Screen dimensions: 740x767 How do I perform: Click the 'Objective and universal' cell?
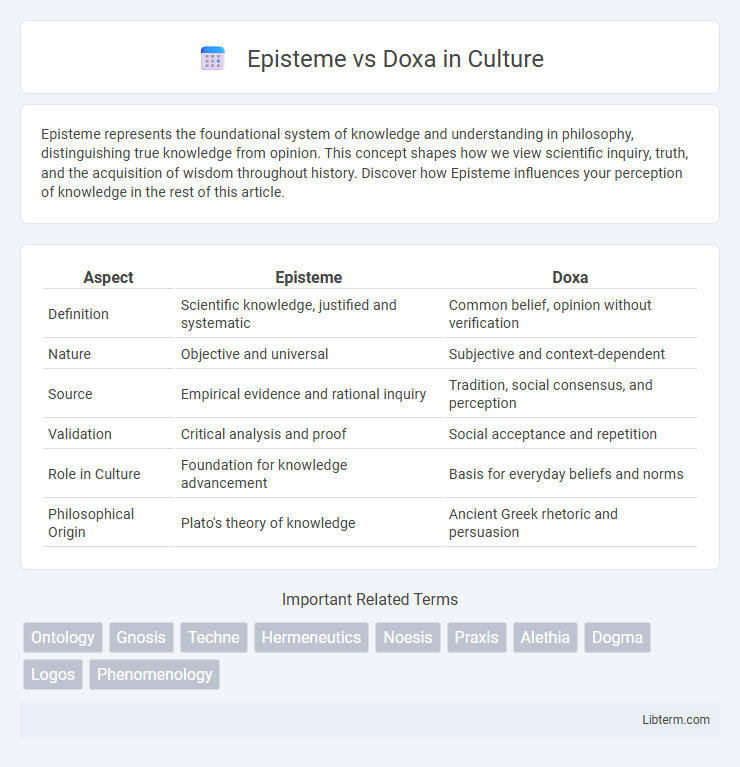(x=309, y=354)
